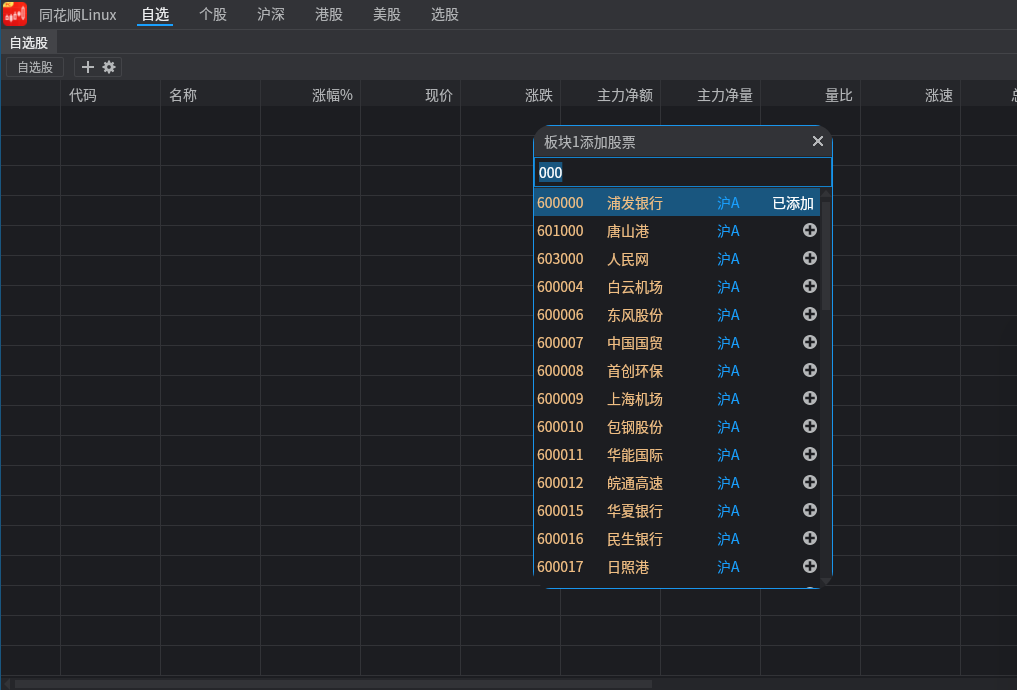Click the horizontal scrollbar at window bottom
Image resolution: width=1017 pixels, height=690 pixels.
point(333,684)
